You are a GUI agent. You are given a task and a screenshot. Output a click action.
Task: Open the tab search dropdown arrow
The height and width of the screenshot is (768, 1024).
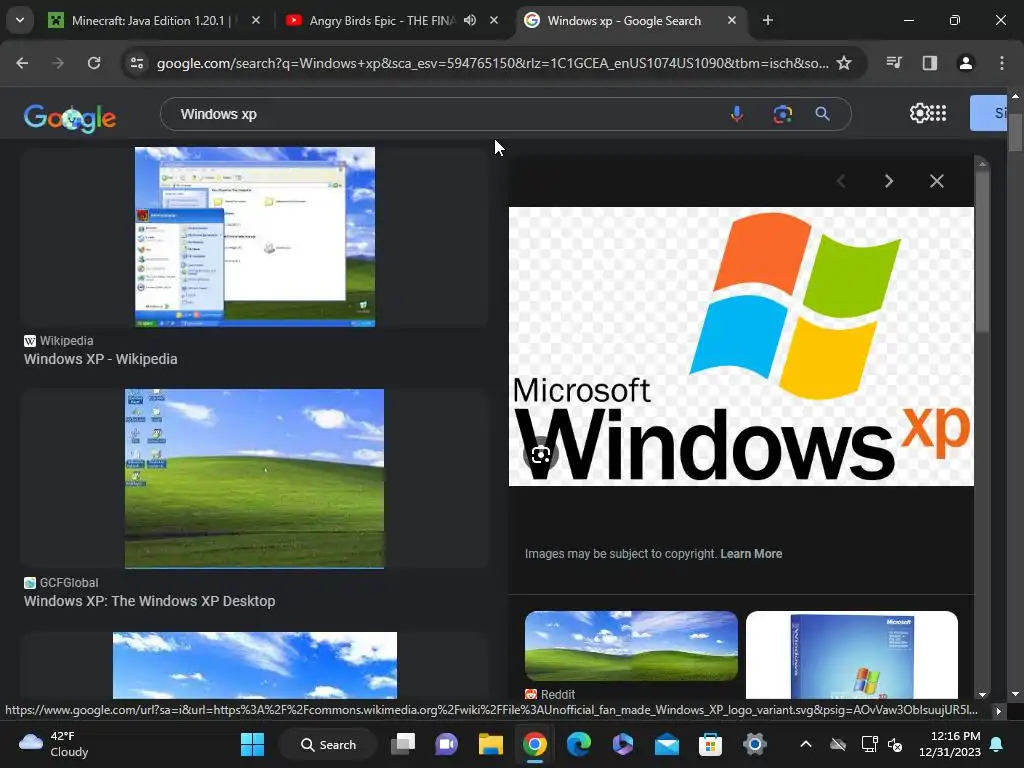[20, 20]
